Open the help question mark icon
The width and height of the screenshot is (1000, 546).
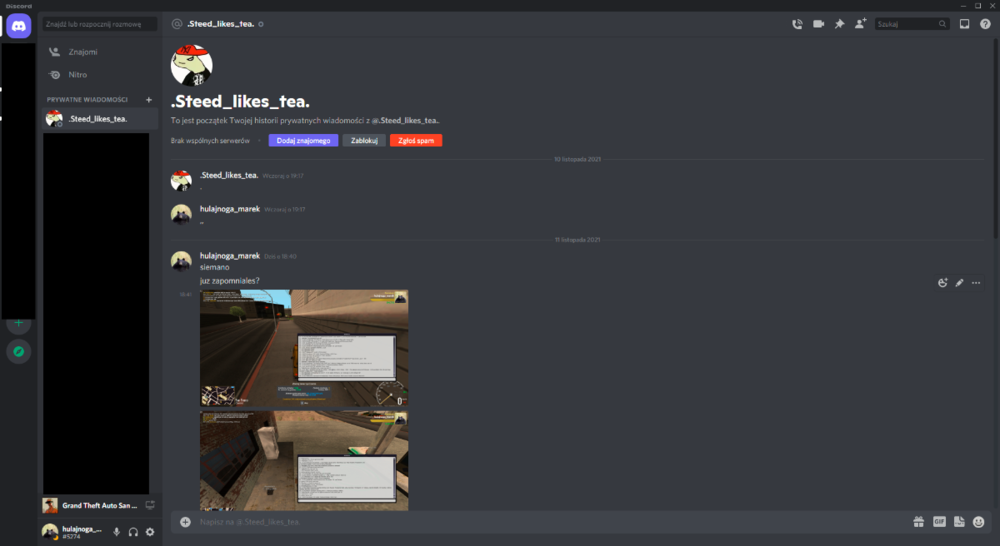(985, 24)
